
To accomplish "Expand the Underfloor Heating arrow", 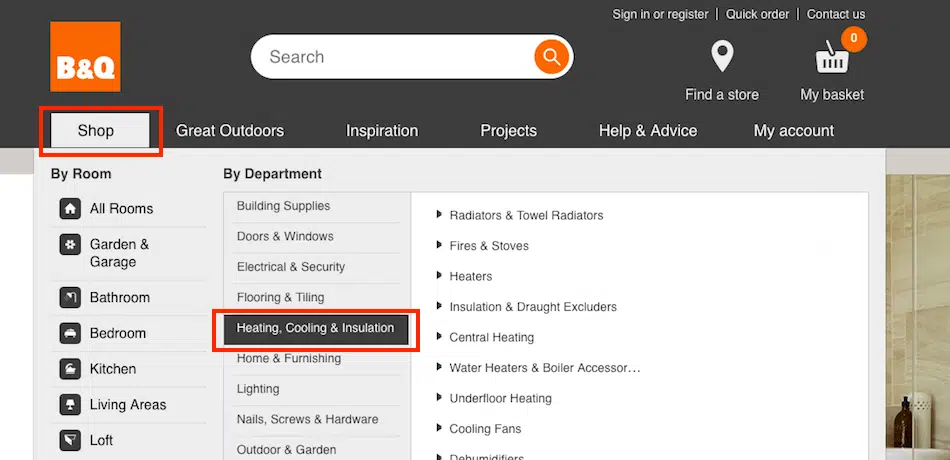I will click(x=439, y=398).
